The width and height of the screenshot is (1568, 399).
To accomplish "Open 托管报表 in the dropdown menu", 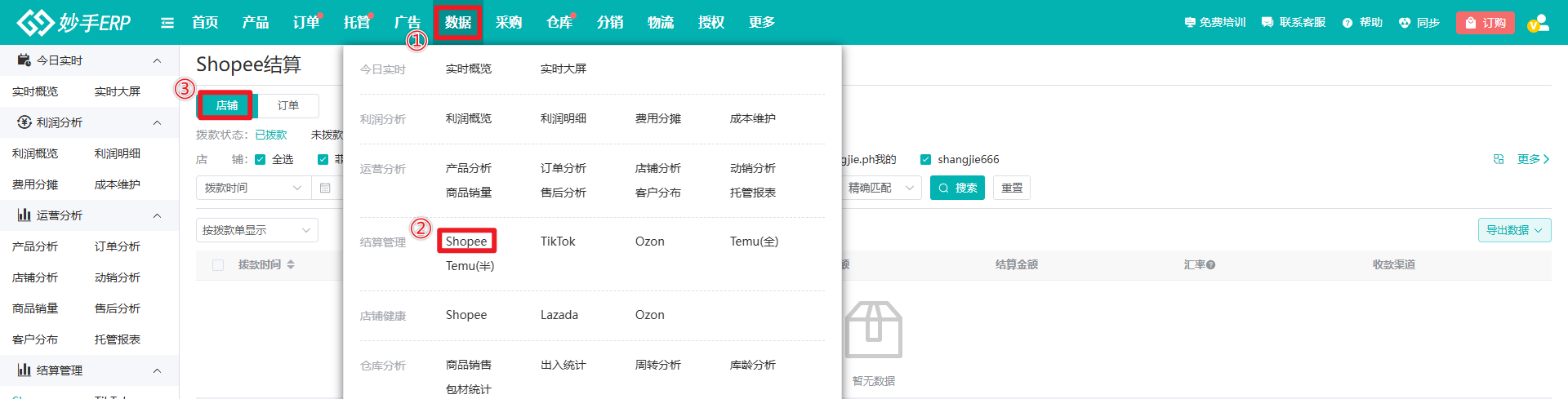I will [753, 193].
